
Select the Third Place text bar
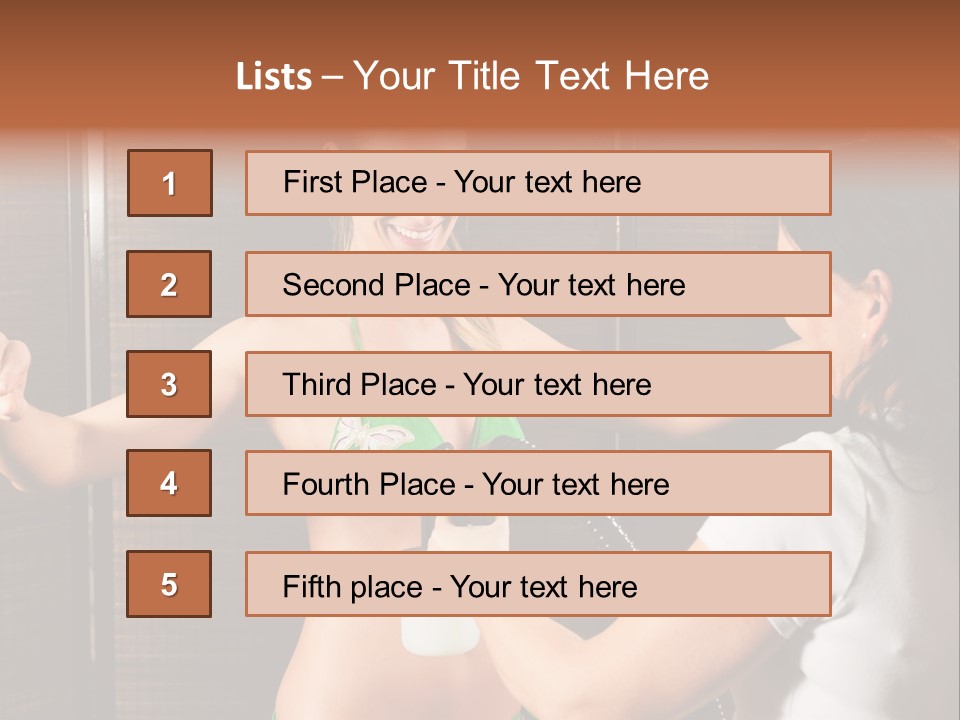click(x=538, y=384)
